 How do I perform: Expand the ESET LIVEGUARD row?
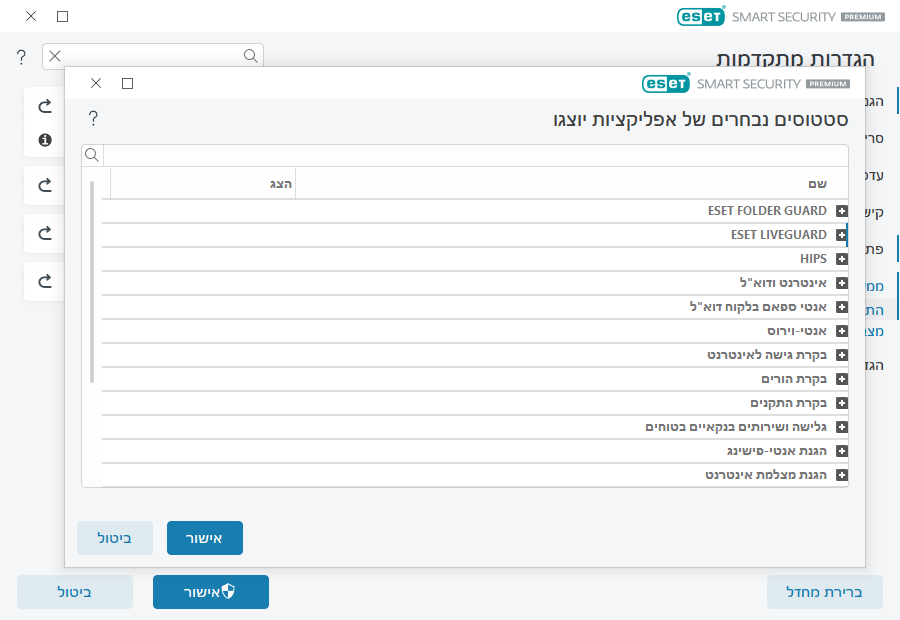click(841, 235)
